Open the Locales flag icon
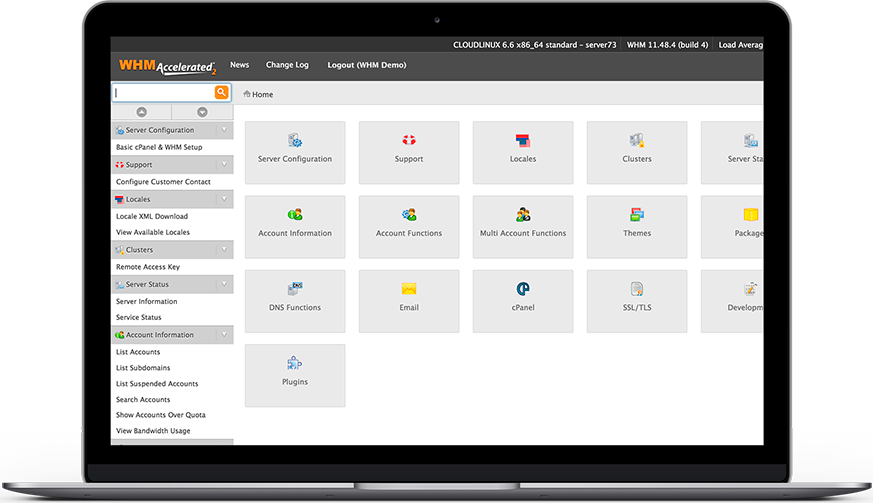The height and width of the screenshot is (503, 873). (x=523, y=141)
